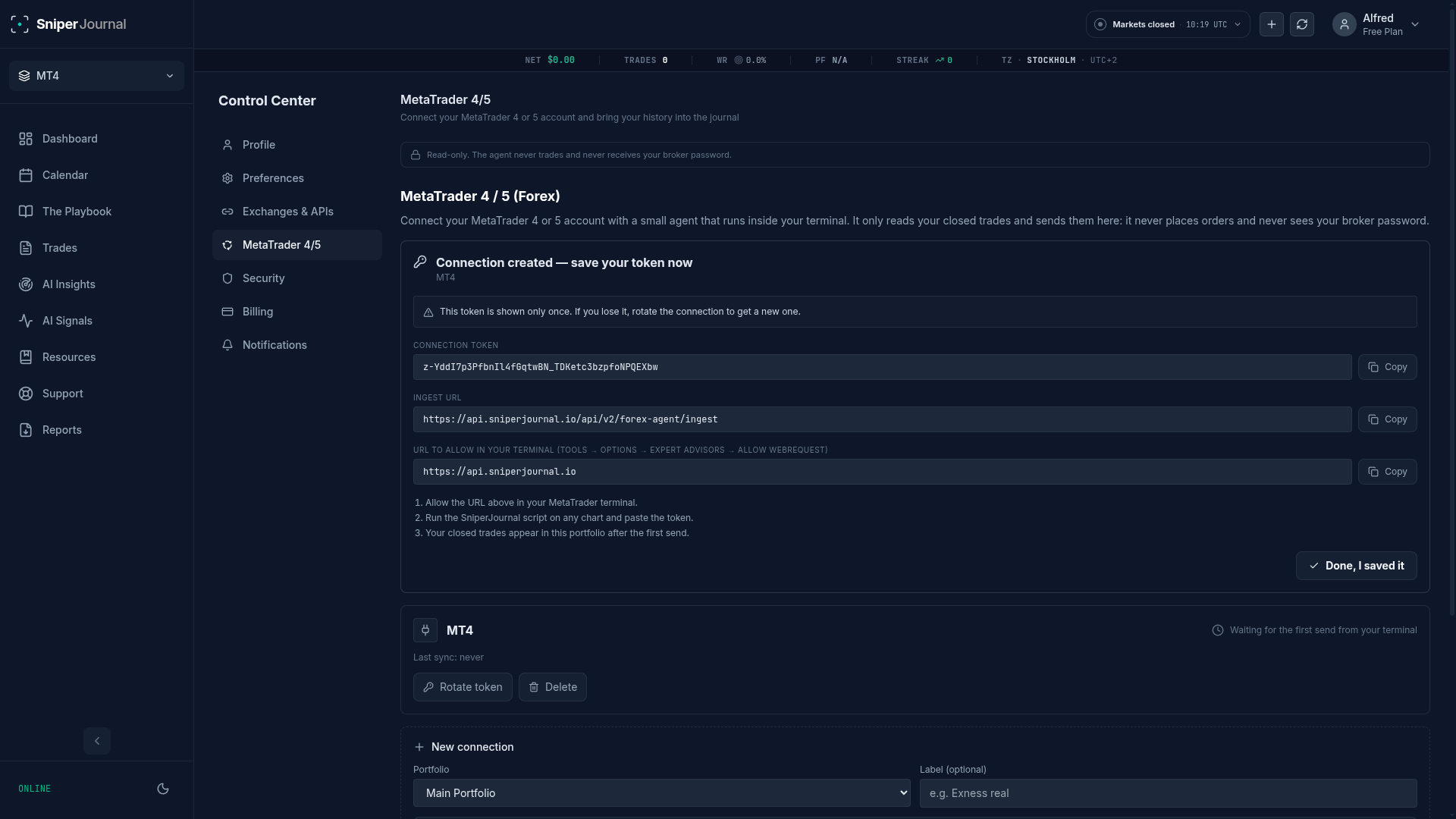Click the Label (optional) input field
Image resolution: width=1456 pixels, height=819 pixels.
[1169, 793]
